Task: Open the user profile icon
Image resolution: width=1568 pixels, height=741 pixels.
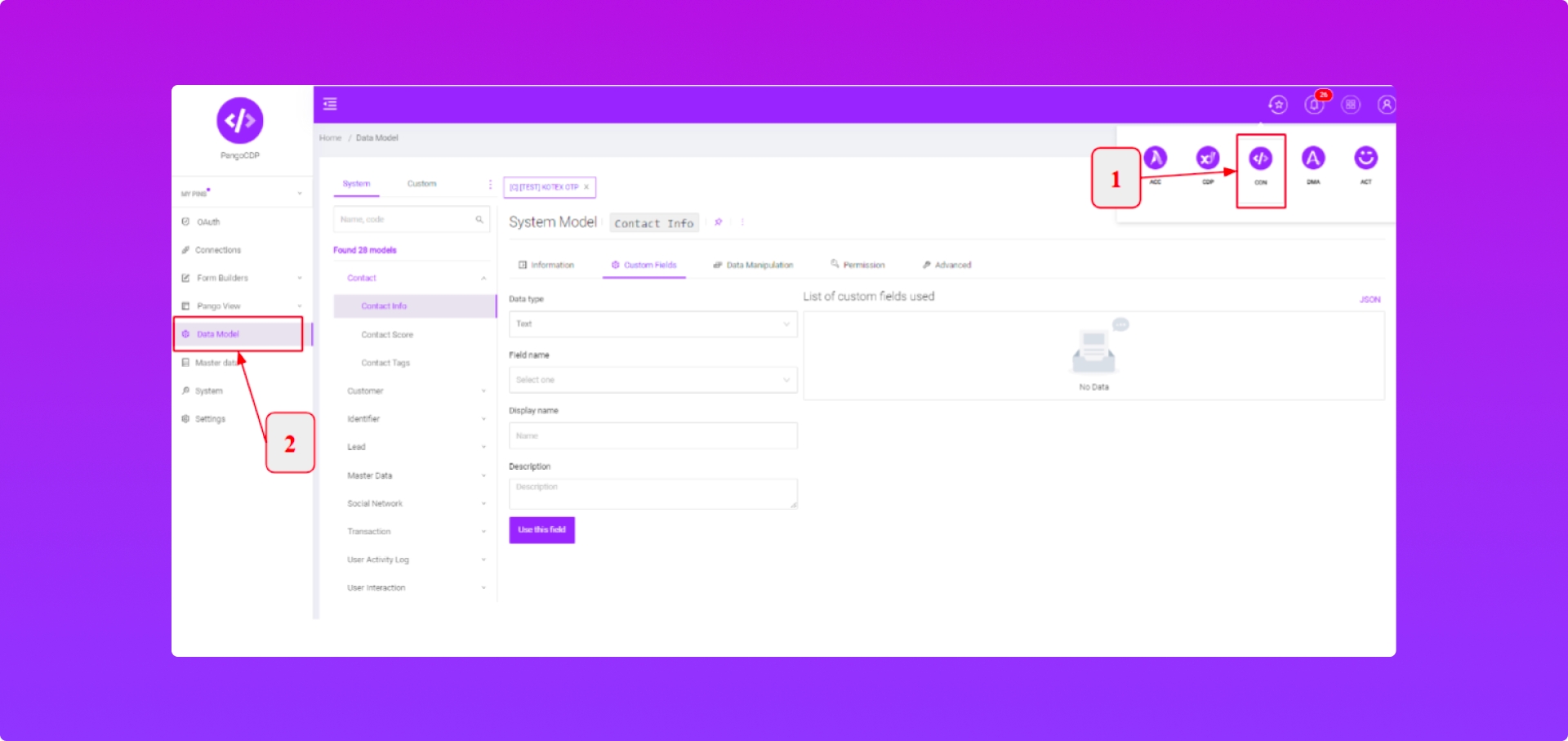Action: point(1386,105)
